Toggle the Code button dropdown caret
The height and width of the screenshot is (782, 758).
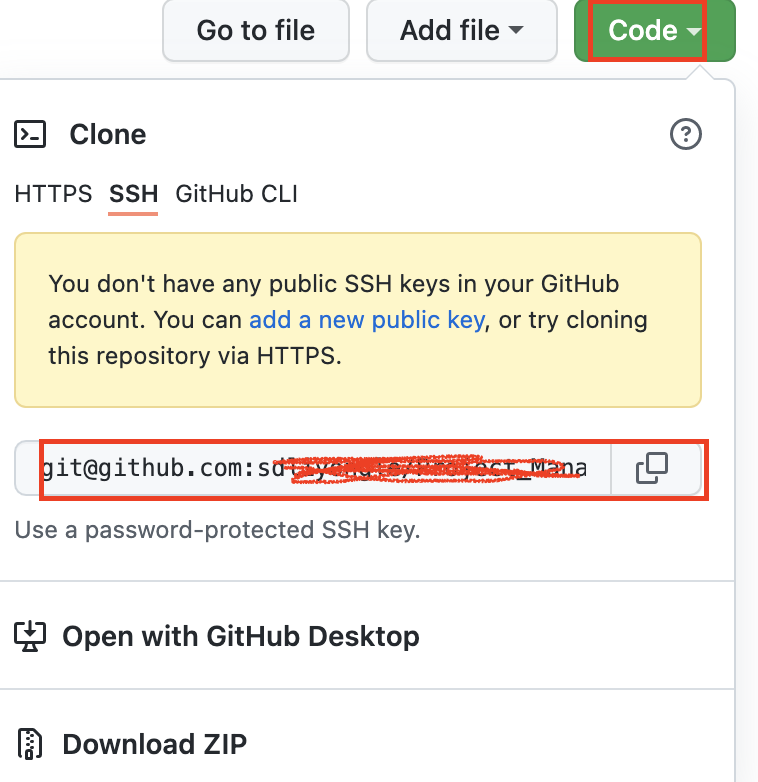click(x=694, y=31)
